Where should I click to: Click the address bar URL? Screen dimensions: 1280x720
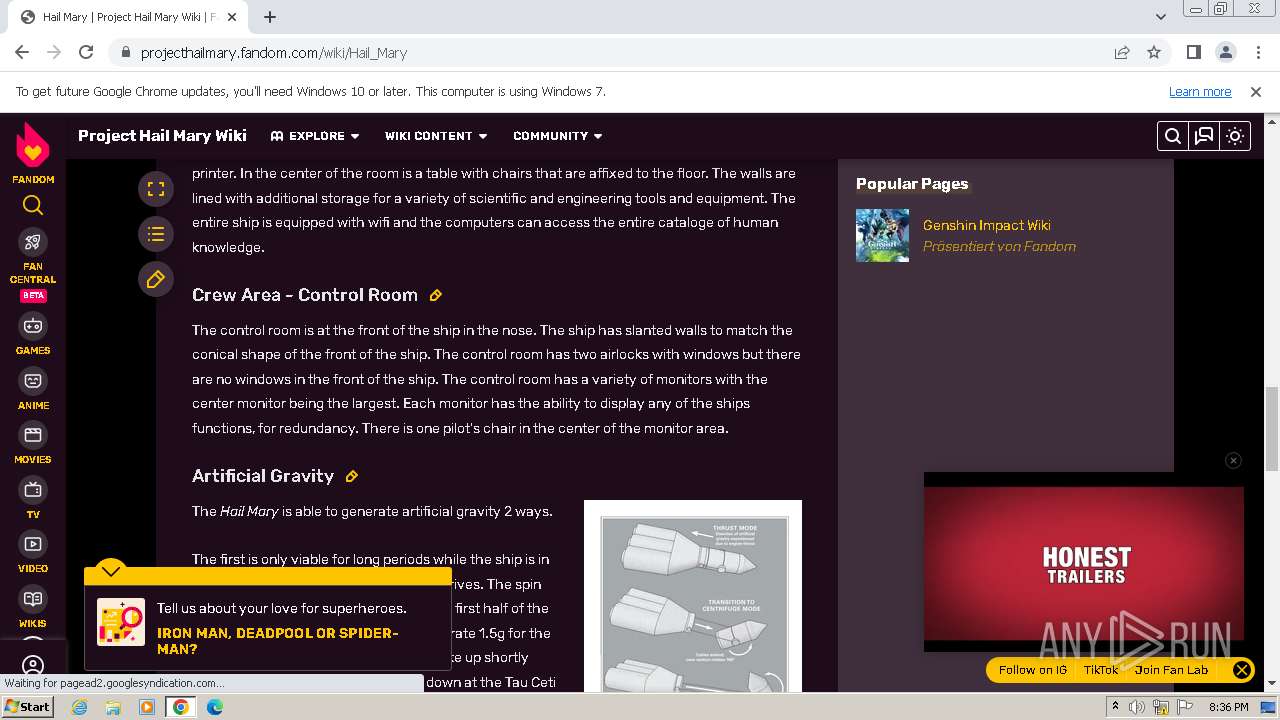pos(274,53)
